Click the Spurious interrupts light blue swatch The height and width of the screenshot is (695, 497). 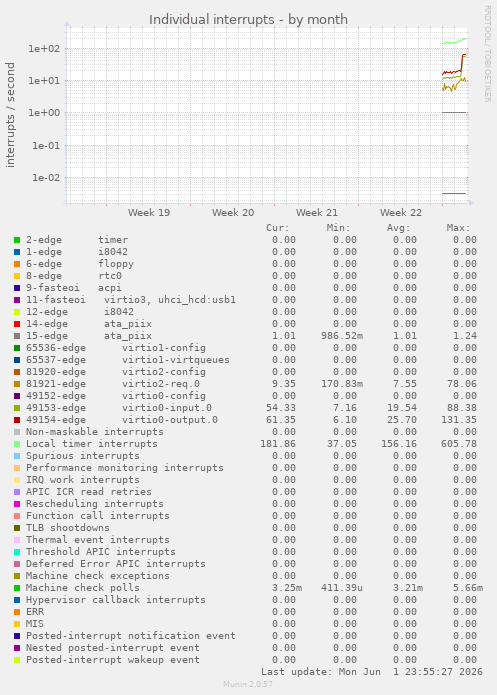tap(17, 456)
